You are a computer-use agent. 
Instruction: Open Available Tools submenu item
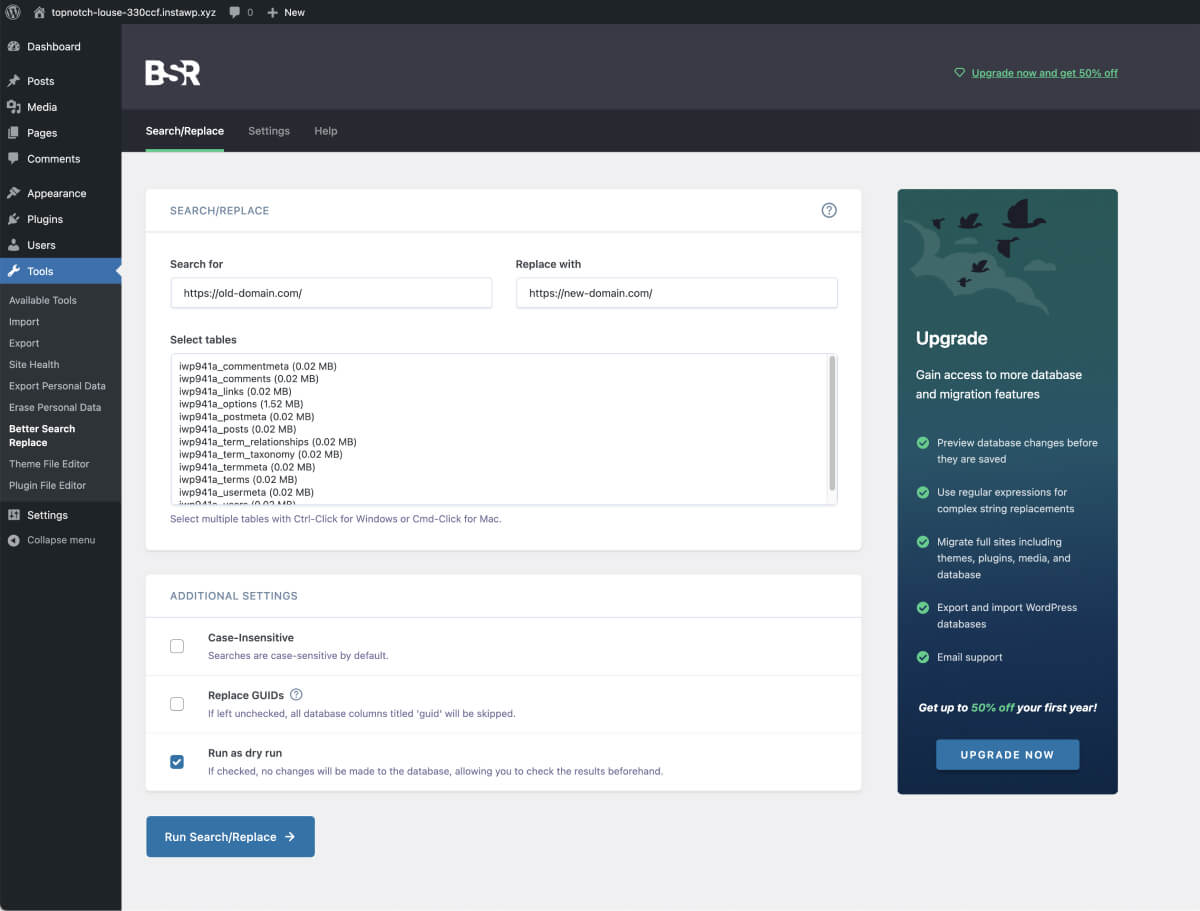[x=43, y=300]
